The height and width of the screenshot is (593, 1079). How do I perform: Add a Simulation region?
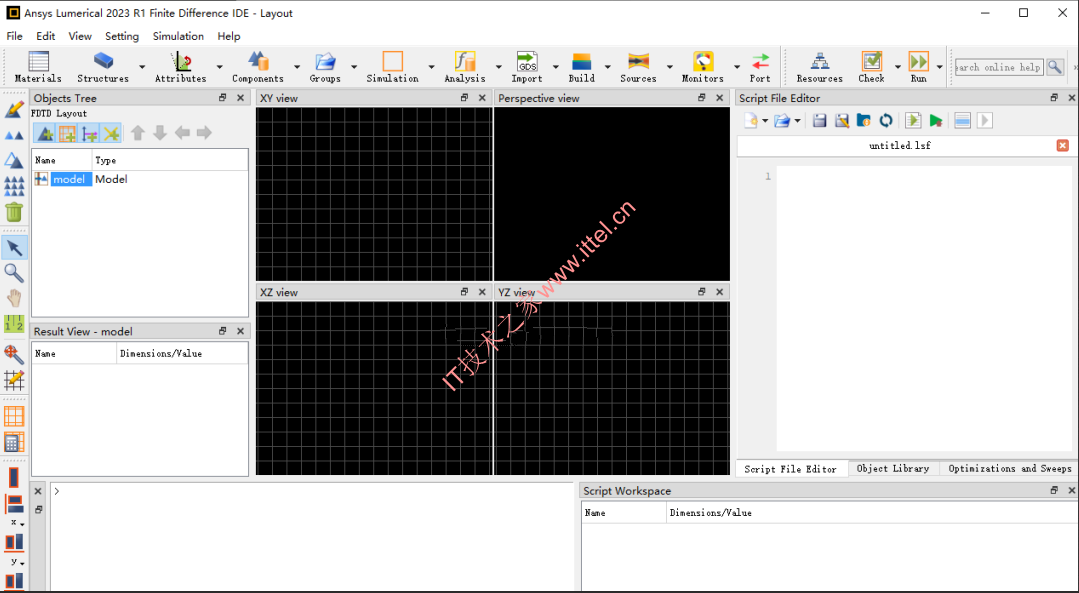(x=392, y=67)
